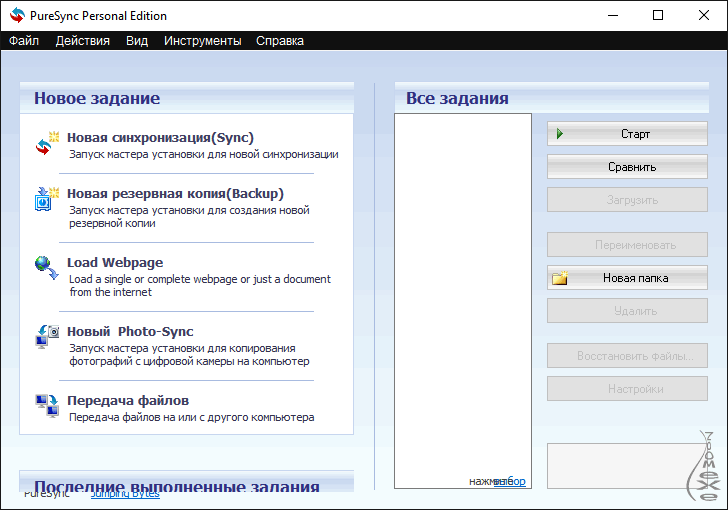Open Передача файлов task
Viewport: 728px width, 510px height.
pyautogui.click(x=128, y=400)
